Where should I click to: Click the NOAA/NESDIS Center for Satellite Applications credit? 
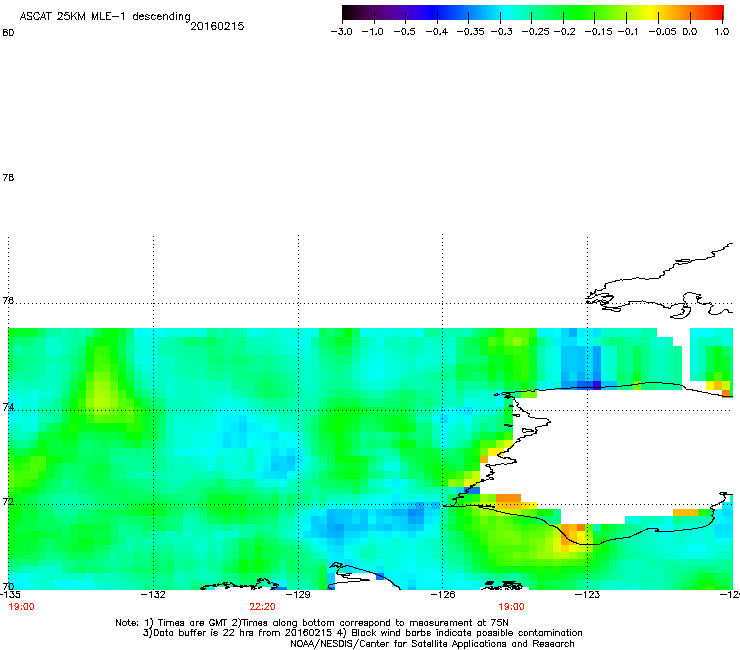(x=432, y=644)
